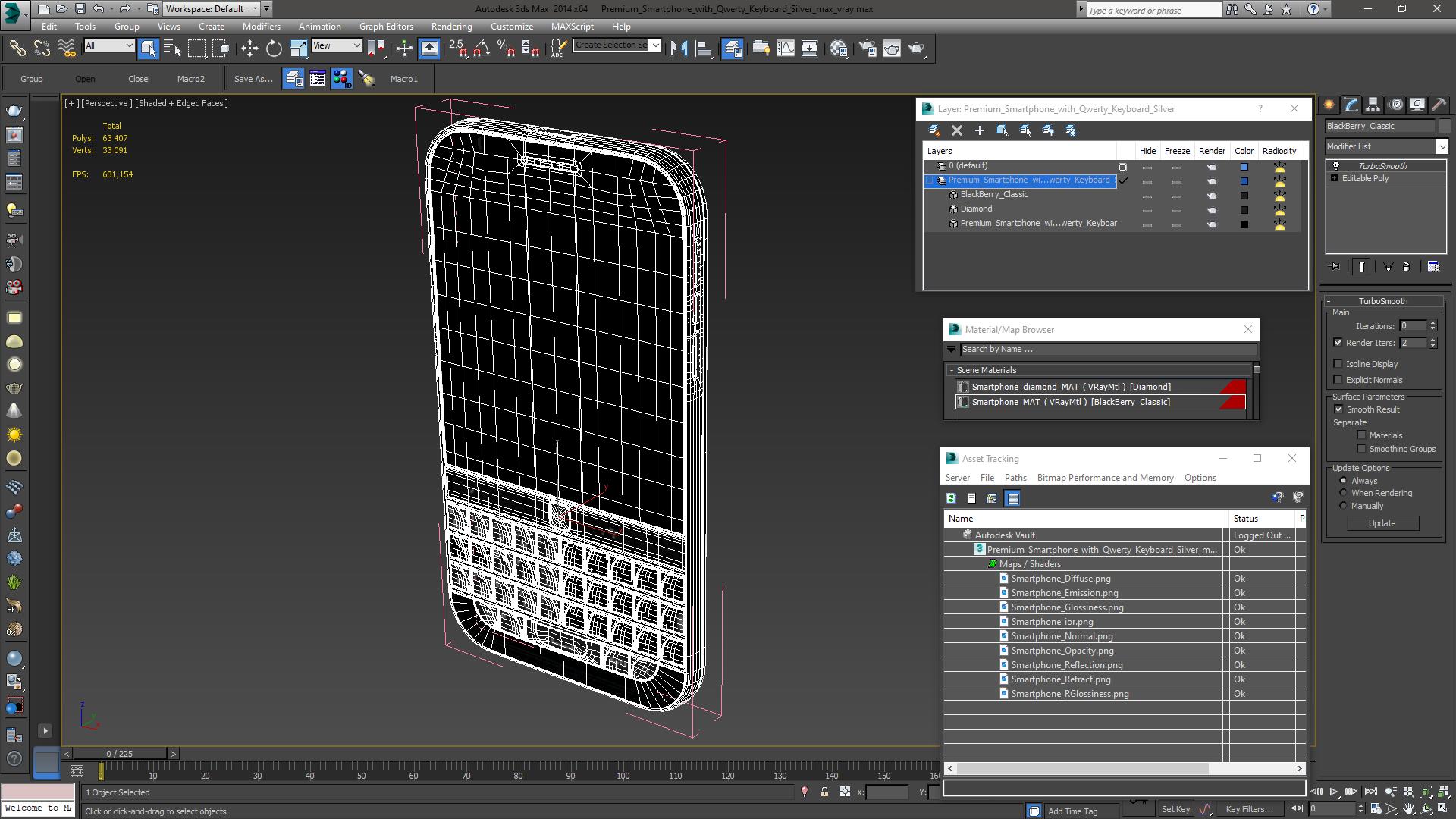Collapse the Scene Materials group
The image size is (1456, 819).
tap(952, 370)
